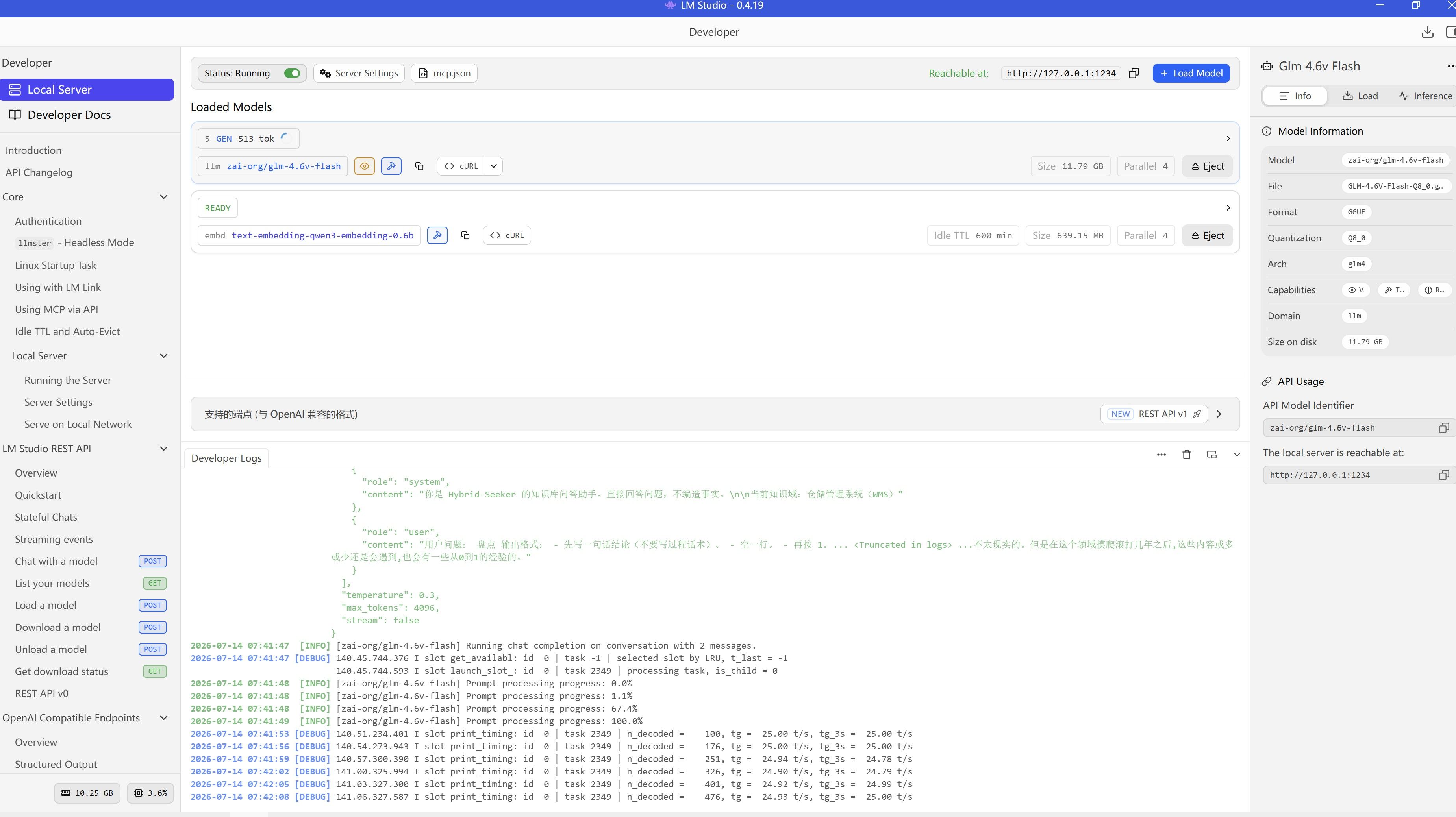1456x817 pixels.
Task: Click the 5 GEN 513 tok status badge
Action: [x=248, y=139]
